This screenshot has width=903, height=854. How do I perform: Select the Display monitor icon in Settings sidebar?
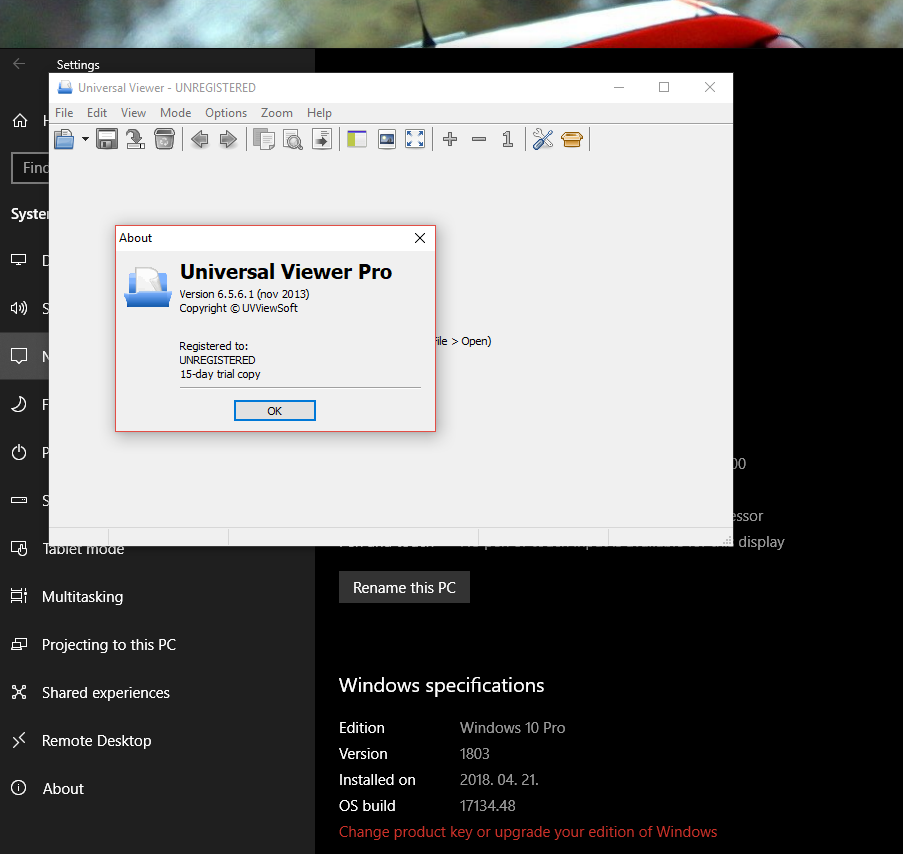[x=19, y=260]
